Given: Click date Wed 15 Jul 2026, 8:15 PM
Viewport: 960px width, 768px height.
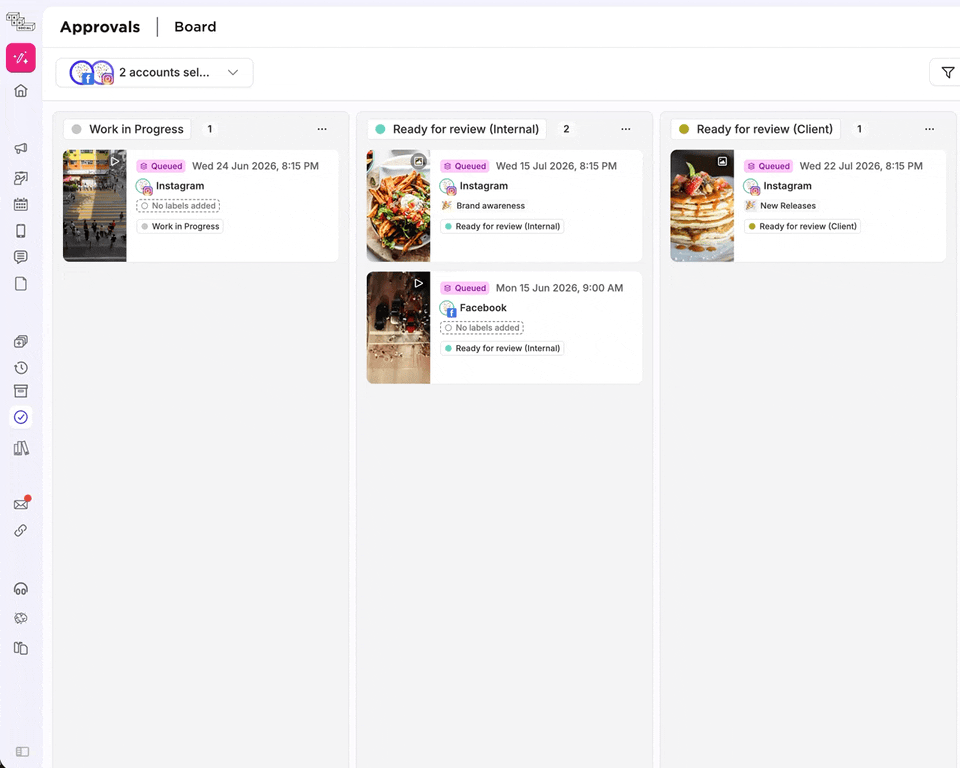Looking at the screenshot, I should [x=557, y=166].
